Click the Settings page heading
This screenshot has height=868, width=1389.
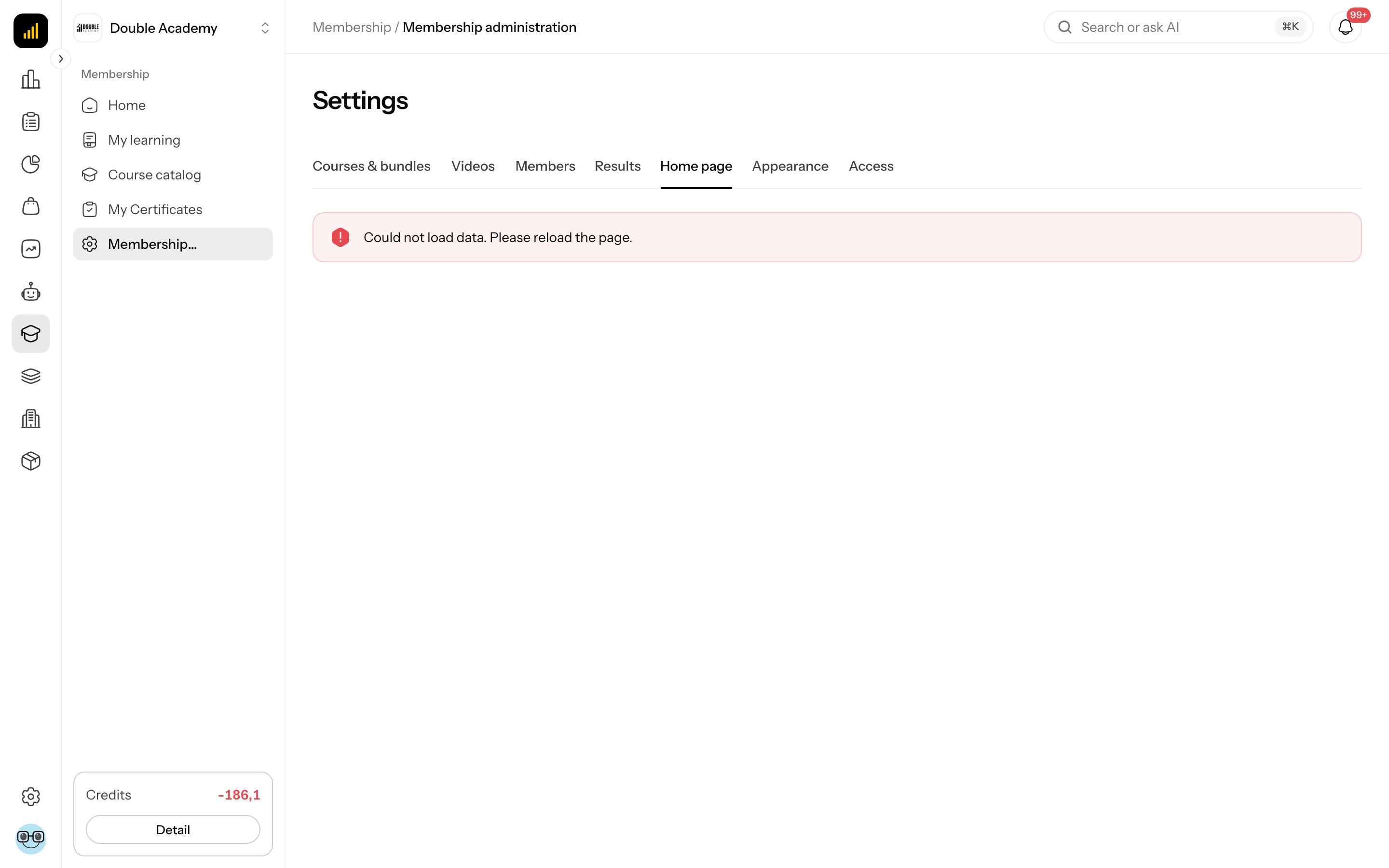360,100
